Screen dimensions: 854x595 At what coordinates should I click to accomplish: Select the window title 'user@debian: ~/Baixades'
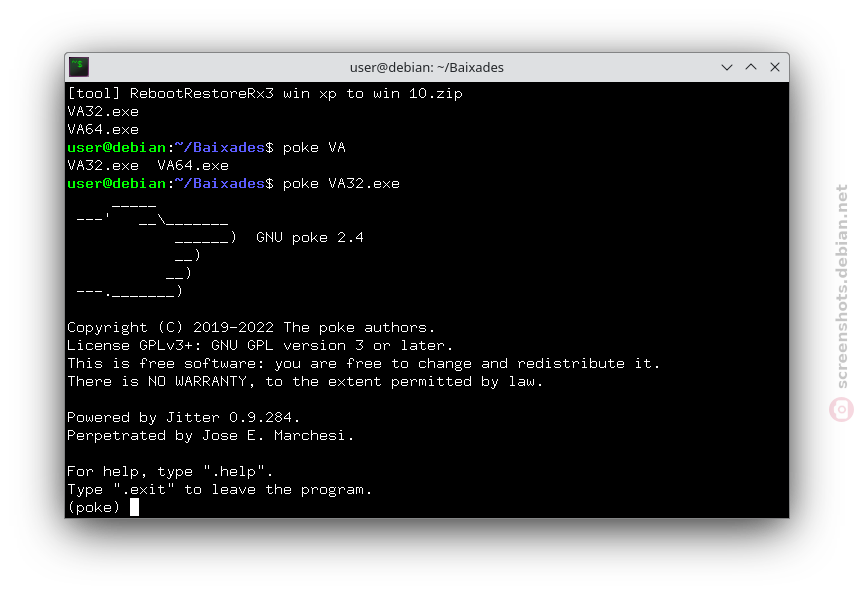click(x=426, y=68)
